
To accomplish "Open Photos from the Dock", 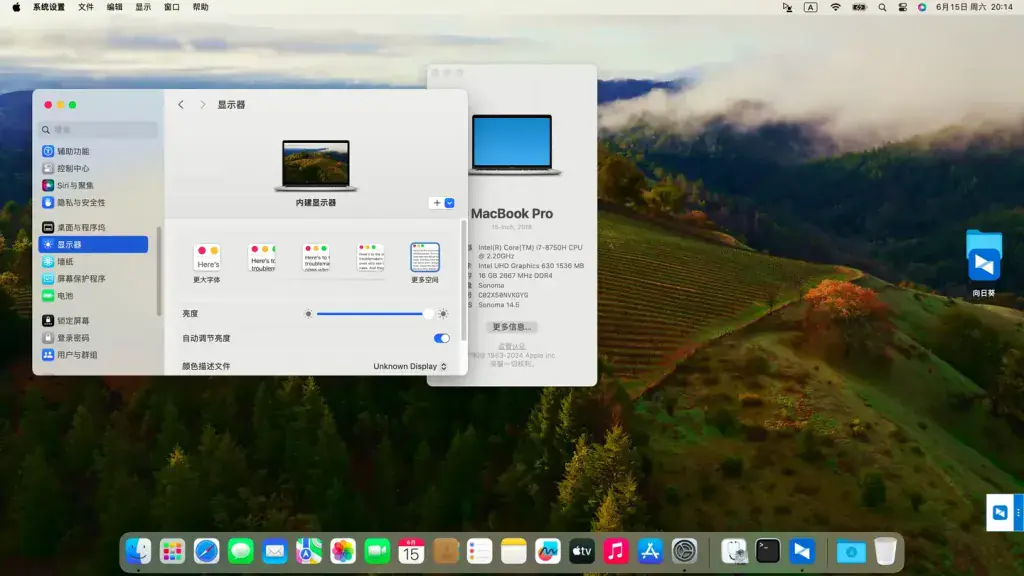I will coord(343,552).
